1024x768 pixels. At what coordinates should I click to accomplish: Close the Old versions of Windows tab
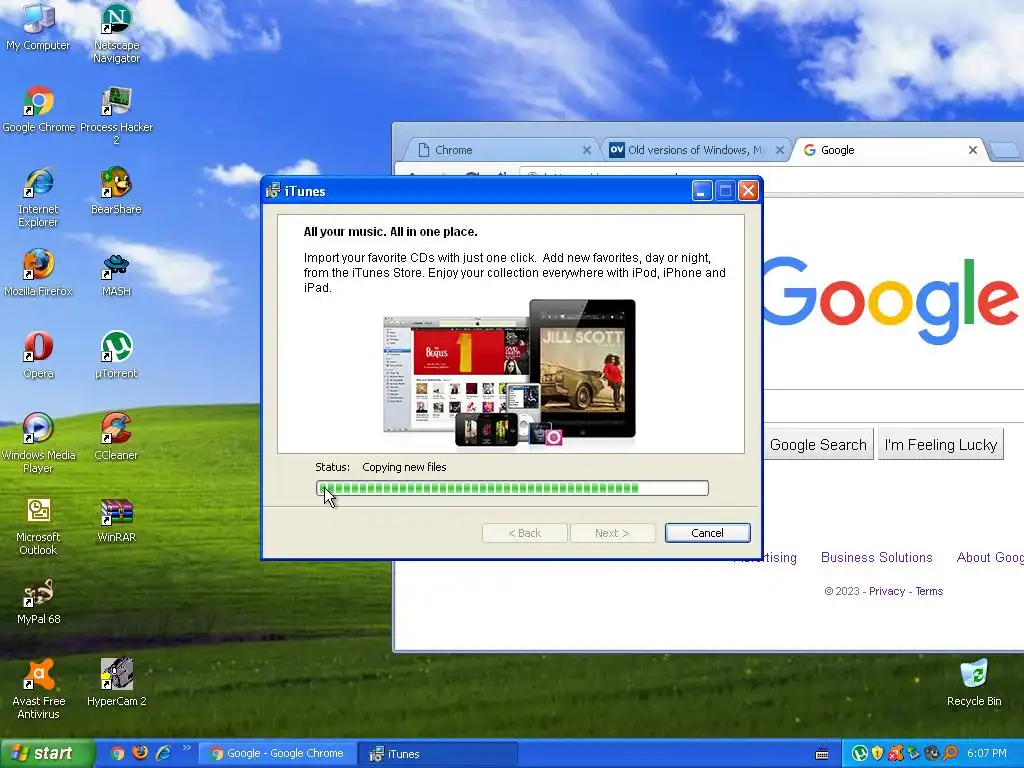[x=780, y=150]
